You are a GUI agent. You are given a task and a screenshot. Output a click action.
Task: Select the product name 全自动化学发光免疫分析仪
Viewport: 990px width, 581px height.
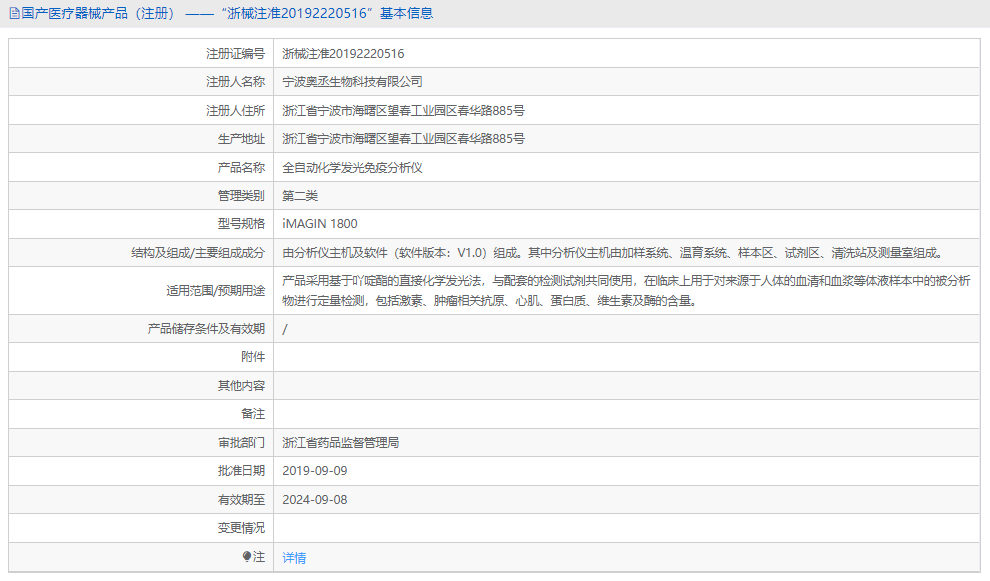(x=357, y=166)
